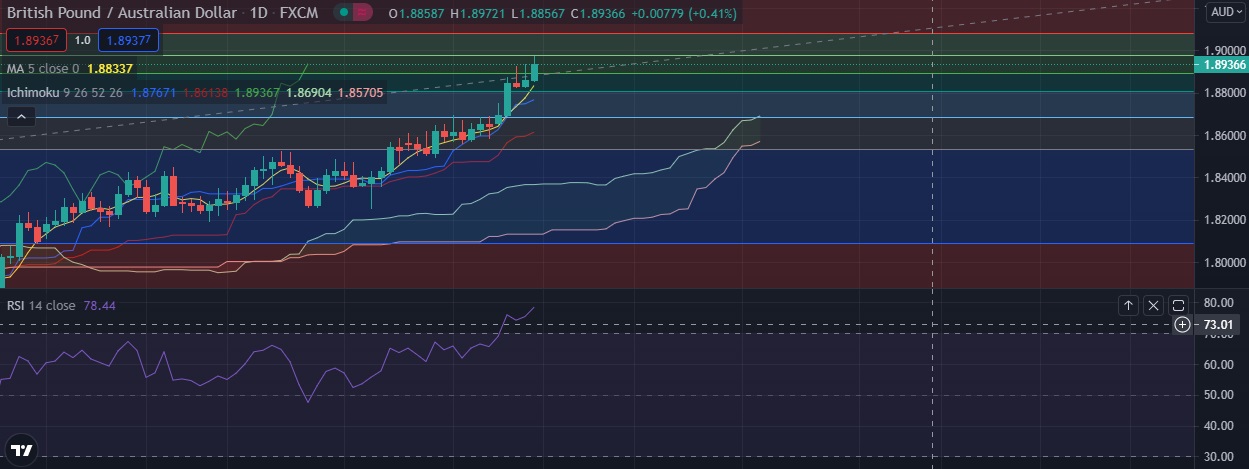Click the 1.84000 price scale label
Image resolution: width=1249 pixels, height=469 pixels.
tap(1224, 178)
